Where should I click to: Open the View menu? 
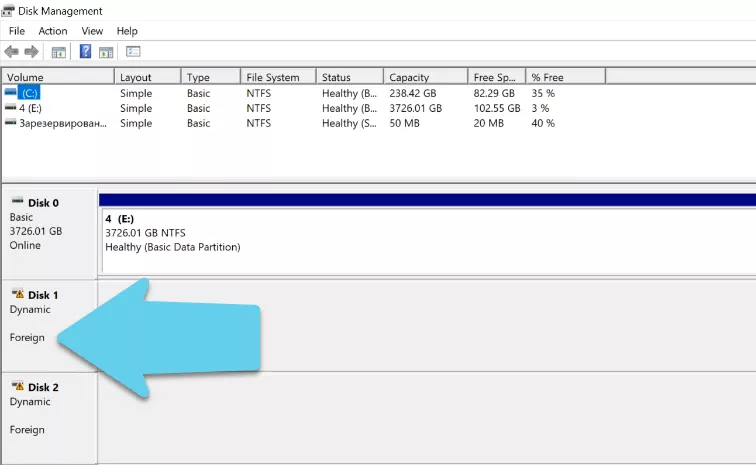pos(92,31)
